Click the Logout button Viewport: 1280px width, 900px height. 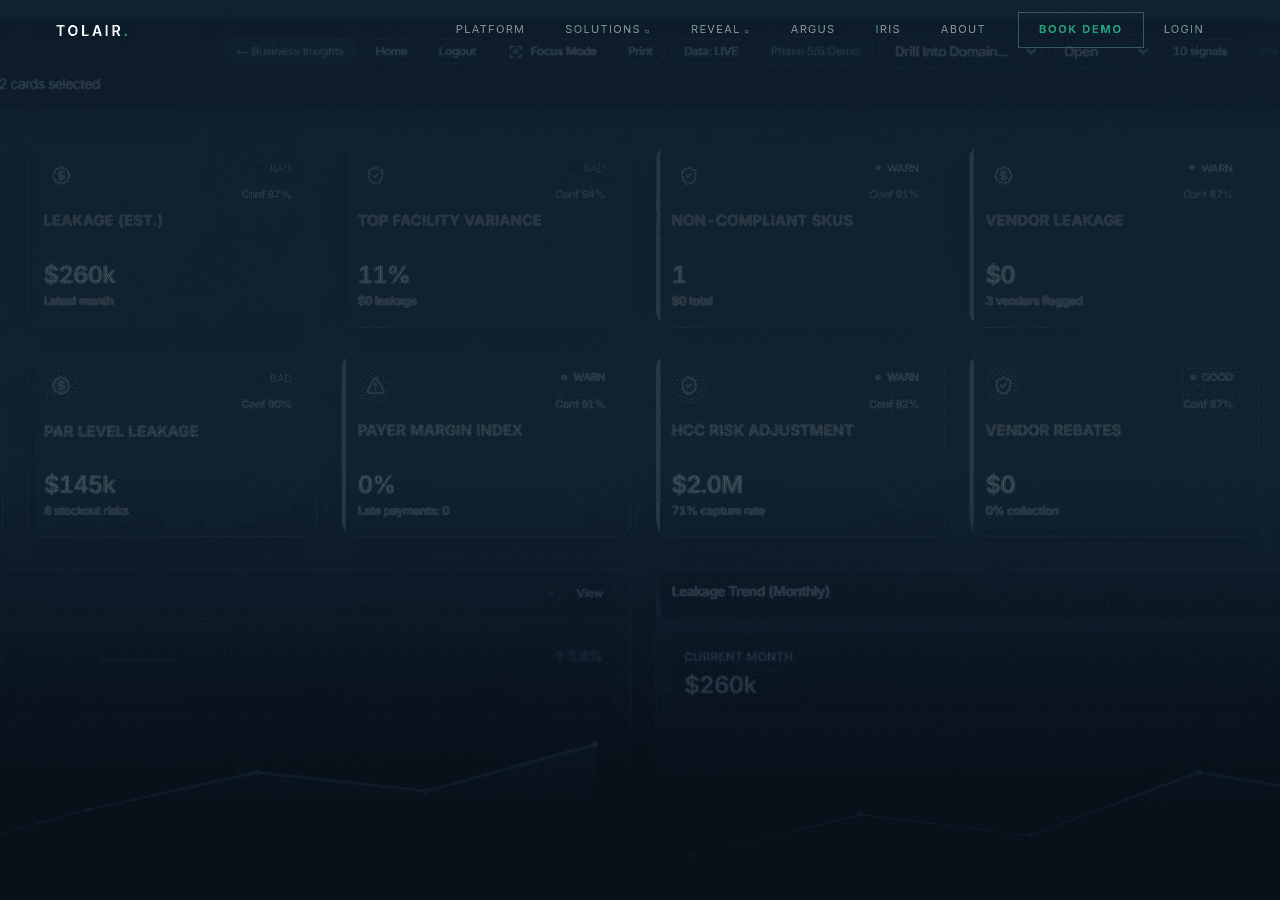[457, 51]
